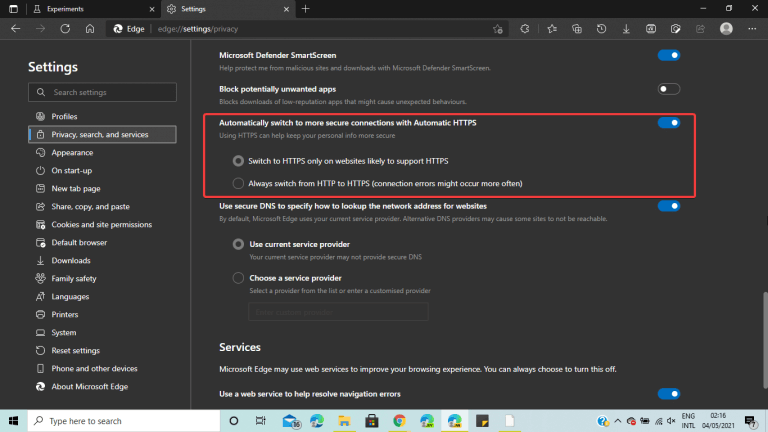Open Cookies and site permissions
The image size is (768, 432).
[102, 224]
